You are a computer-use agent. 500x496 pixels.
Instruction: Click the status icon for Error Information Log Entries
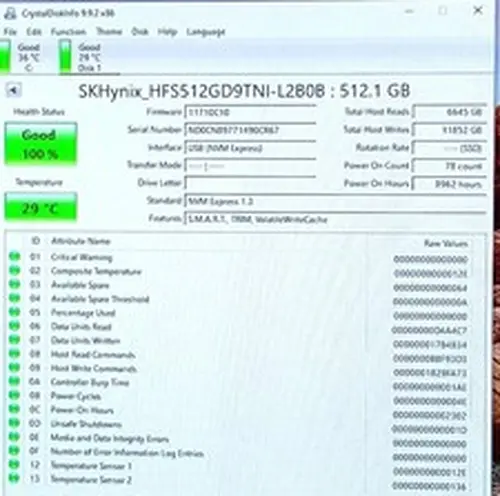(14, 451)
